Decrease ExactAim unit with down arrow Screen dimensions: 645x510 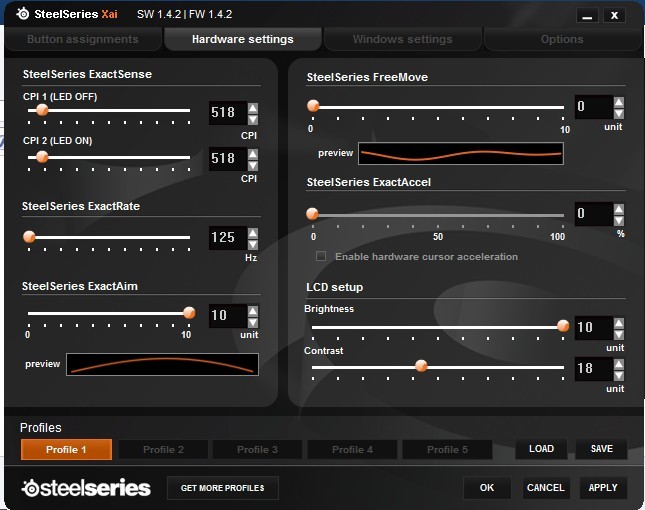[253, 322]
